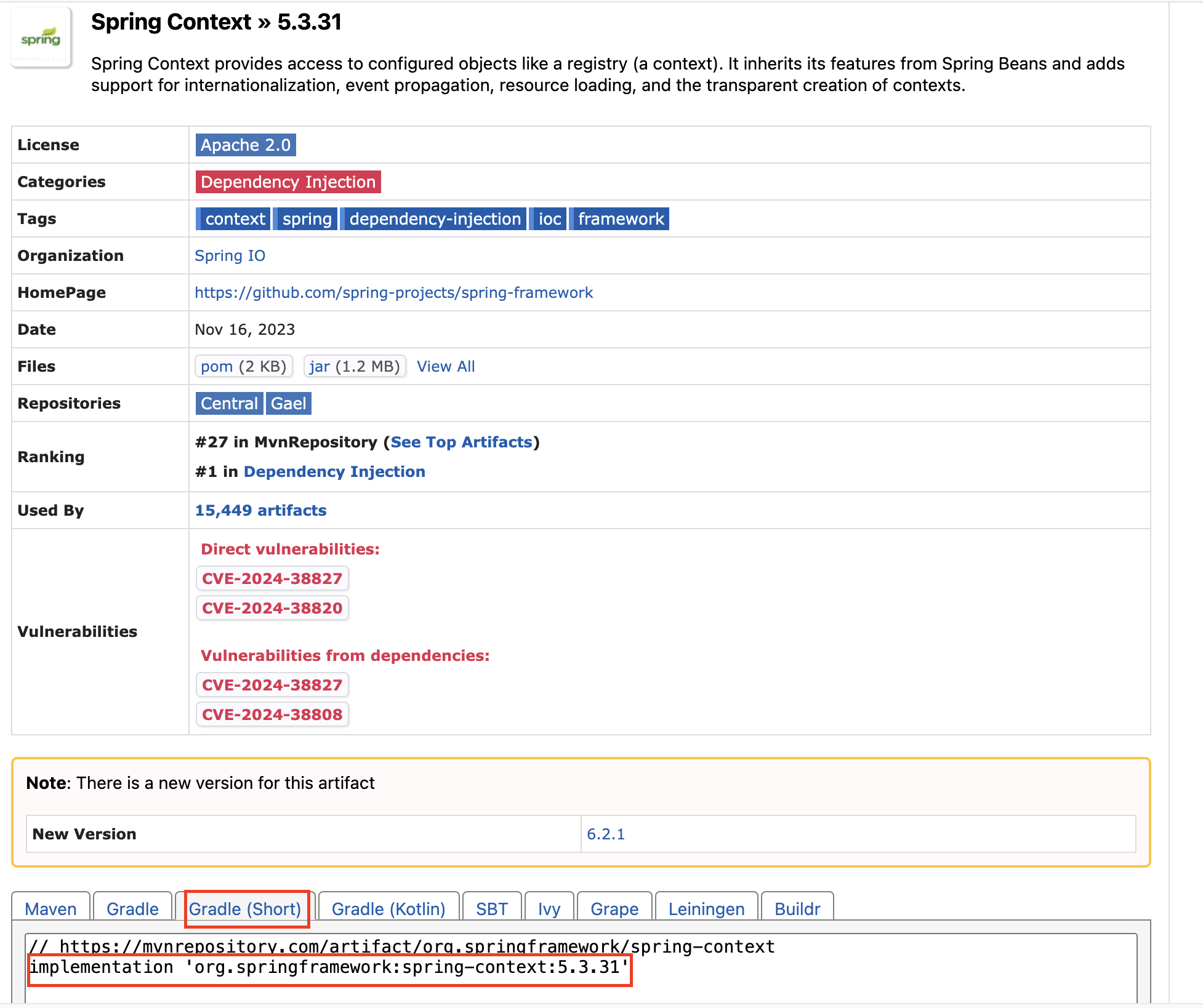Switch to the Gradle (Kotlin) tab

388,909
